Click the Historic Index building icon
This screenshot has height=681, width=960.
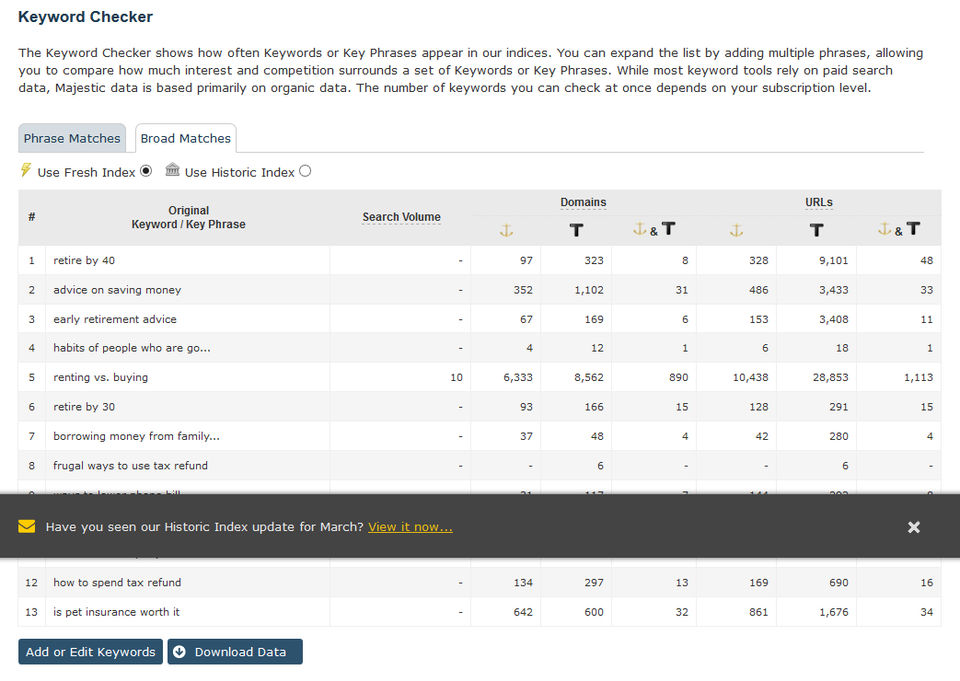[173, 171]
